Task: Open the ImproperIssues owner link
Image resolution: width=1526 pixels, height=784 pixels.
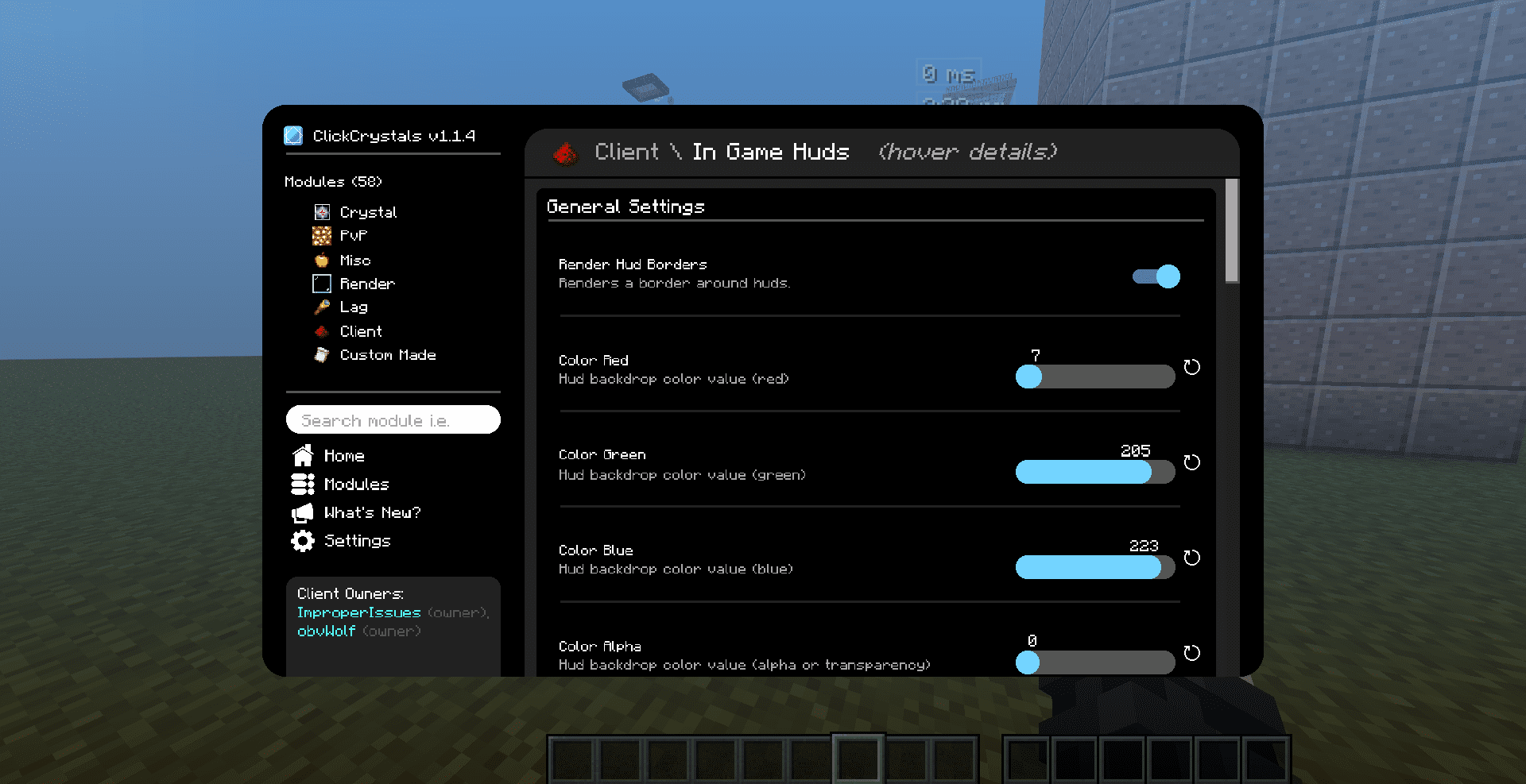Action: coord(358,612)
